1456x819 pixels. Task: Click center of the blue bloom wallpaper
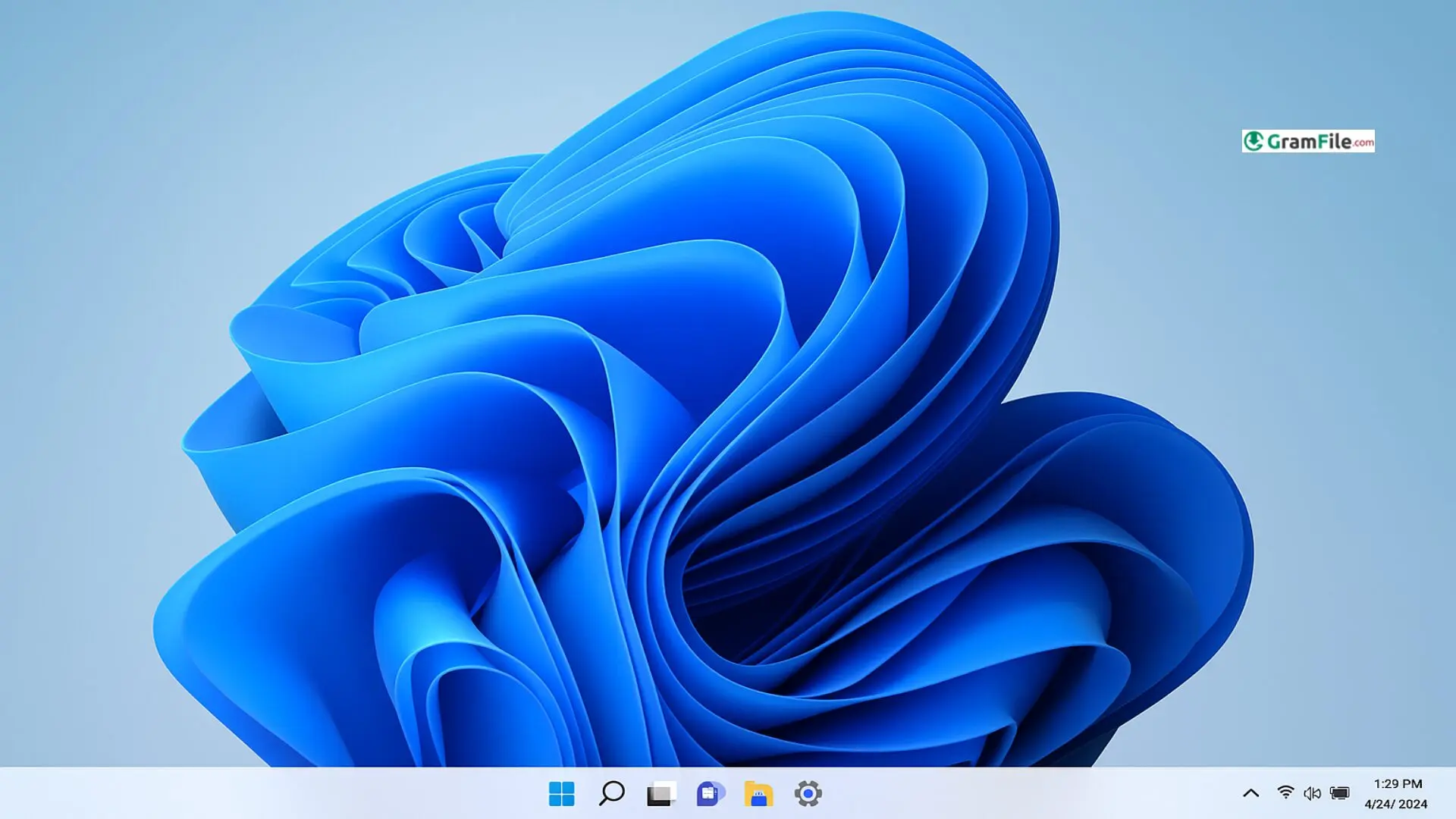coord(705,425)
